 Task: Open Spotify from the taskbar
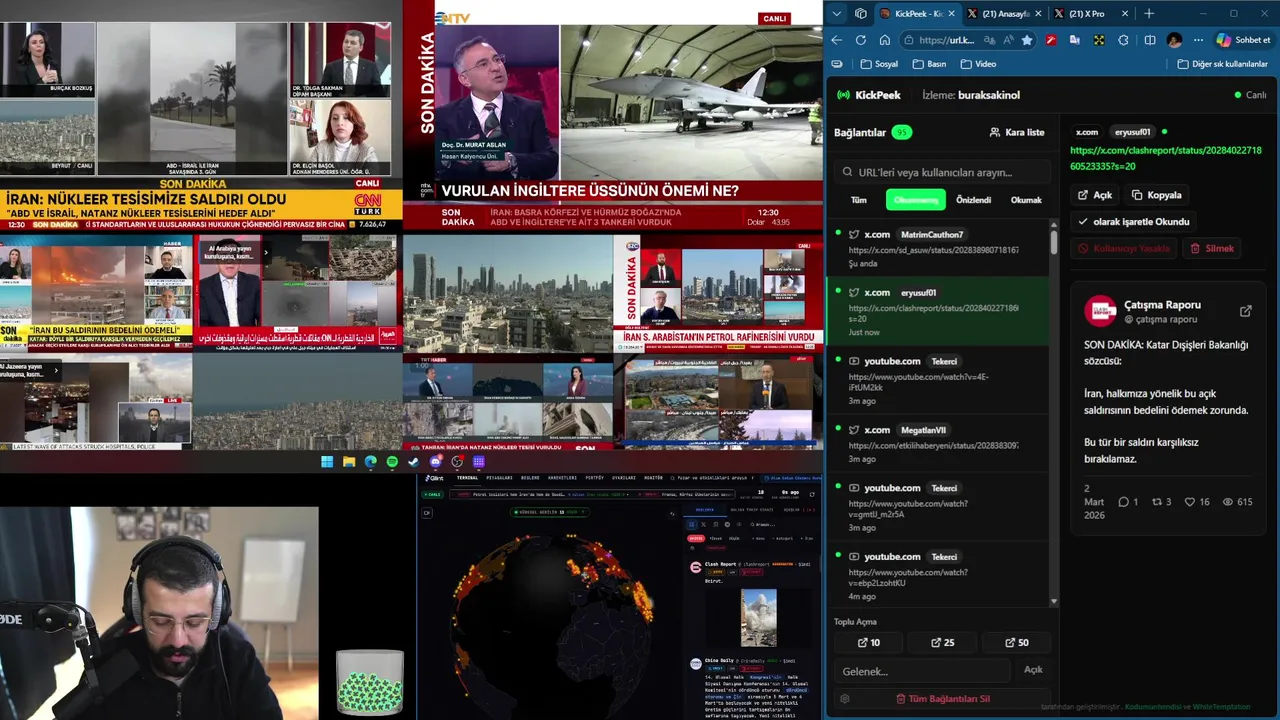[x=392, y=462]
